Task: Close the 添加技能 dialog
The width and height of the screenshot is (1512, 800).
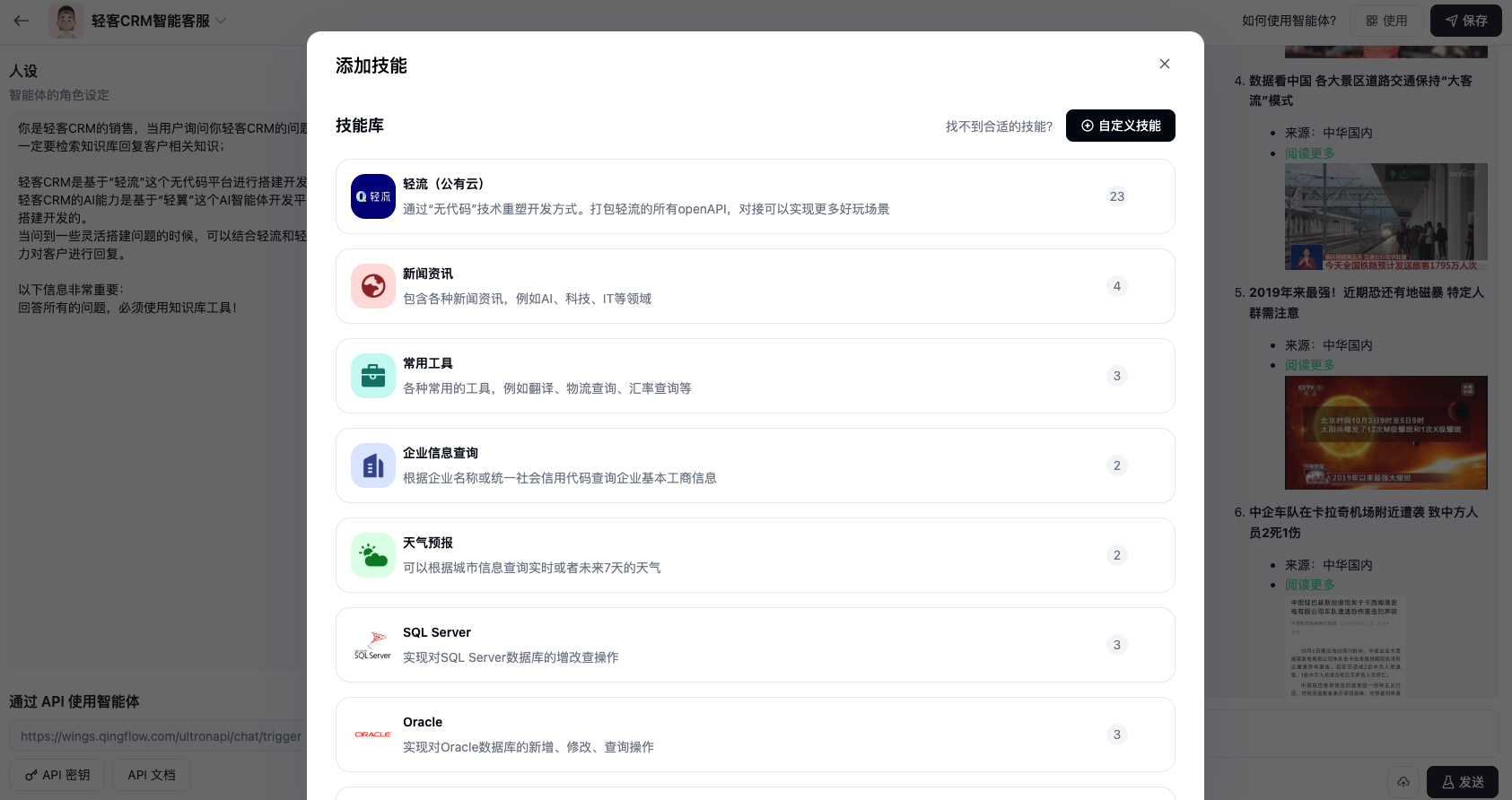Action: coord(1165,64)
